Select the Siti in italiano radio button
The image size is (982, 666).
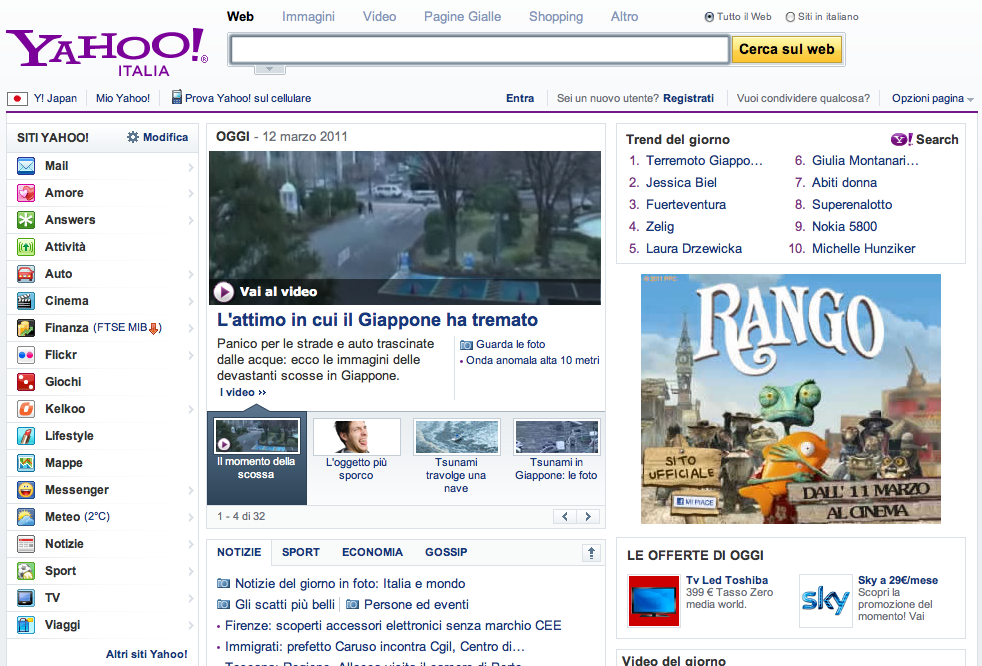[790, 17]
